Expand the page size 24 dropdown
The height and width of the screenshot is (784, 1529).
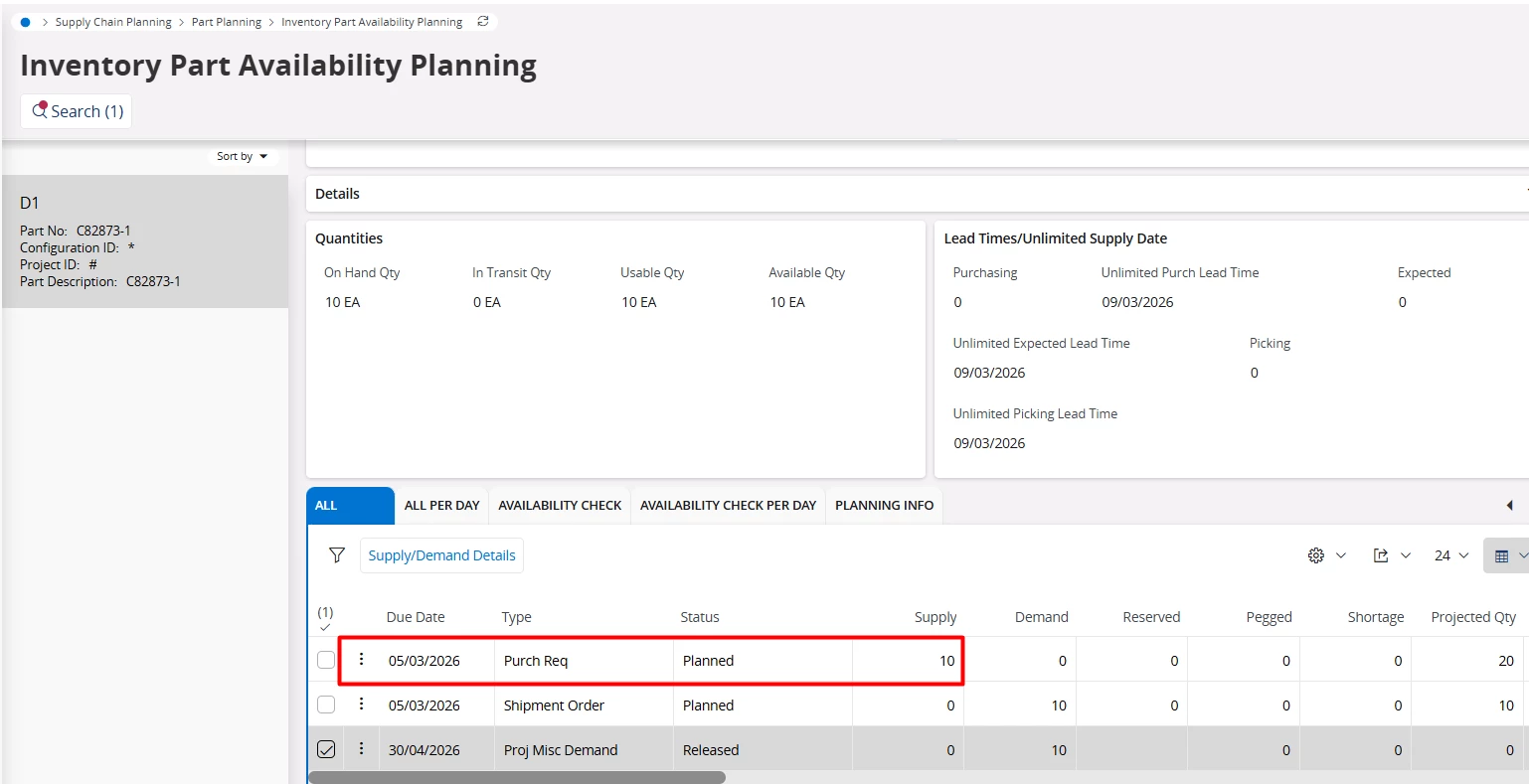[1450, 555]
